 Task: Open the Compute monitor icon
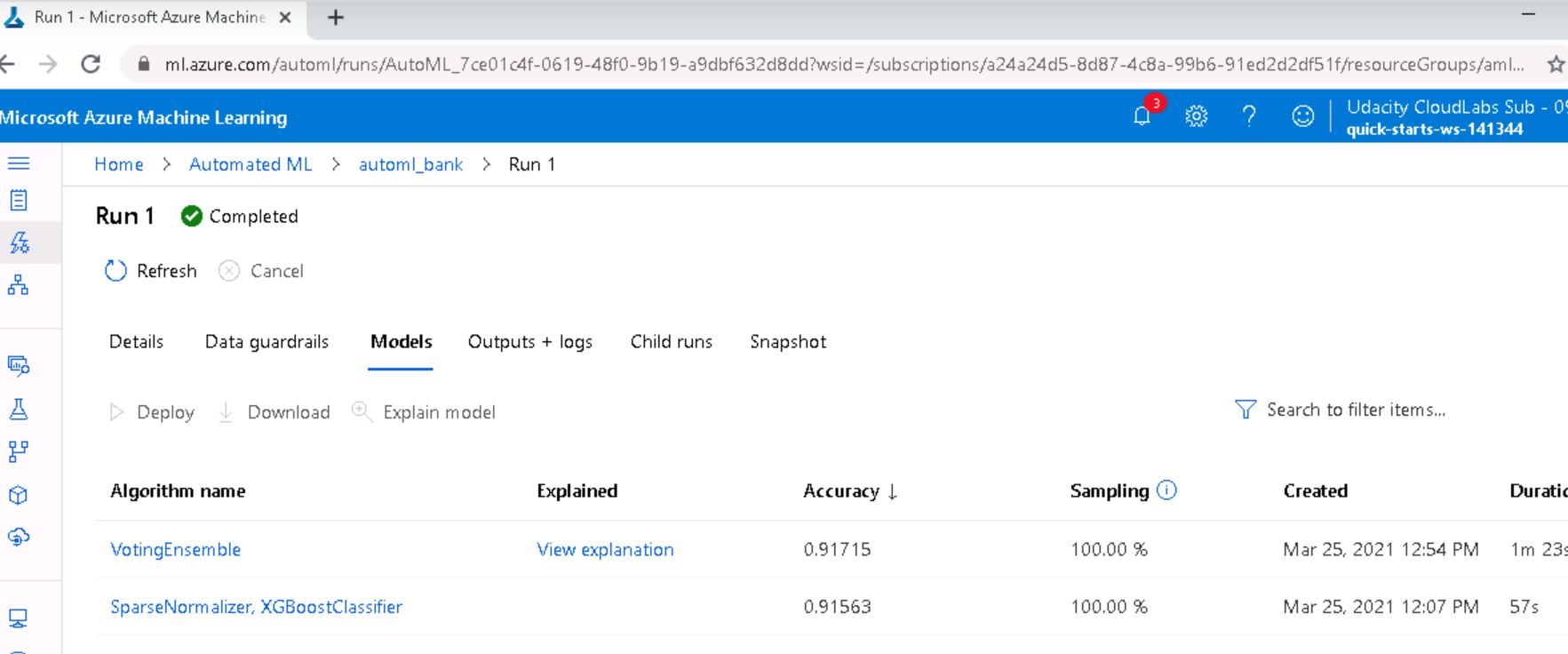19,618
